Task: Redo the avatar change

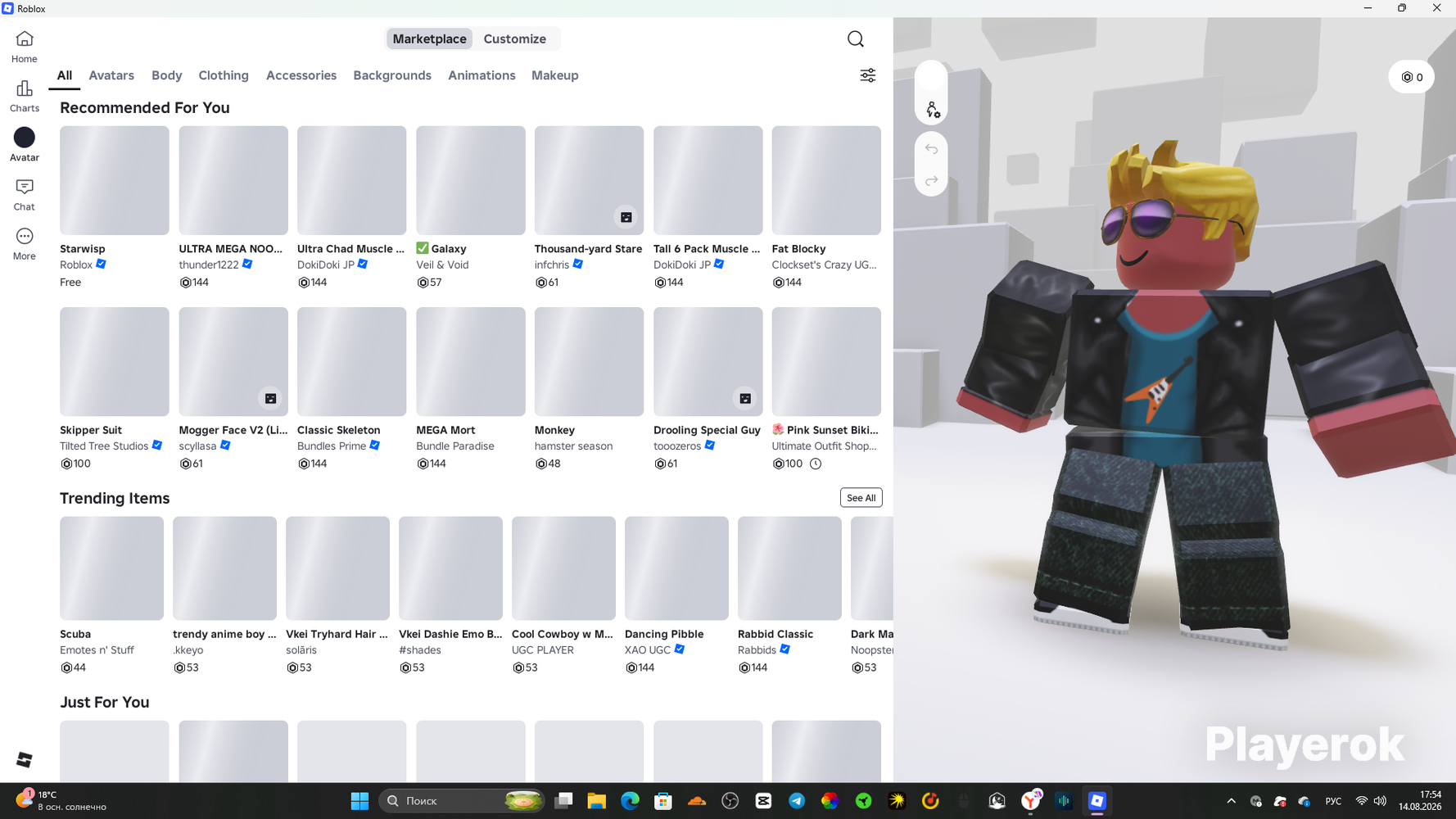Action: (932, 180)
